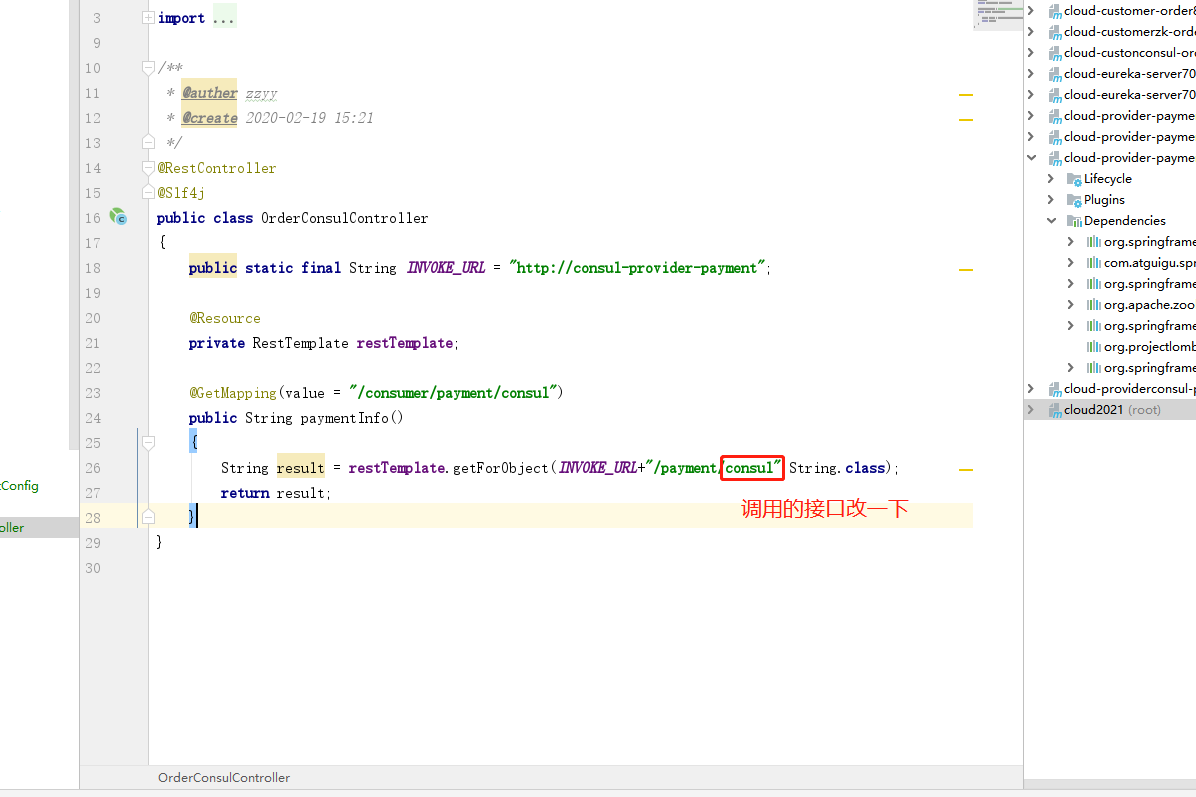Click the "http://consul-provider-payment" string literal
This screenshot has height=797, width=1196.
pos(637,268)
